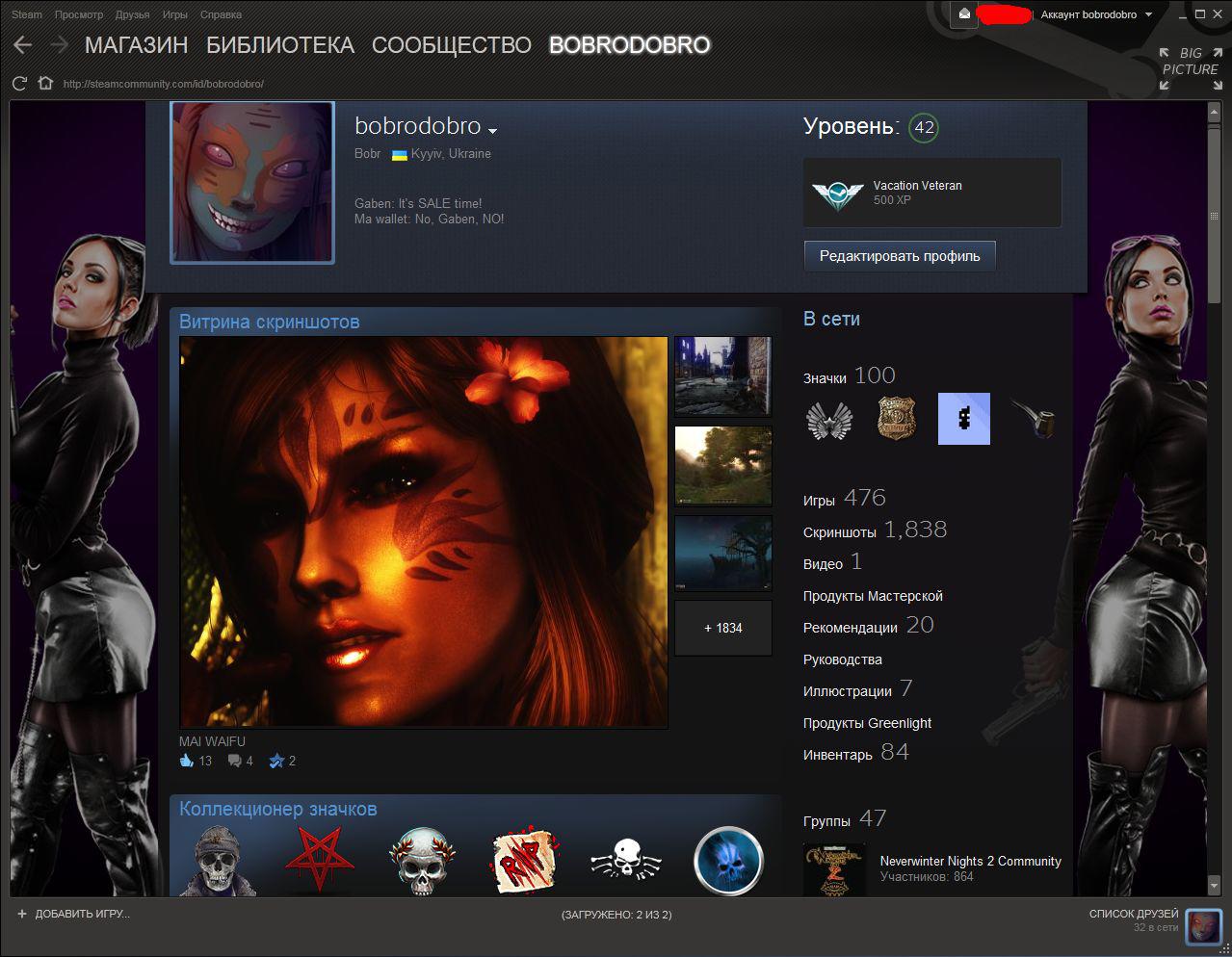Expand the bobrodobro username dropdown arrow
Image resolution: width=1232 pixels, height=957 pixels.
click(x=492, y=130)
